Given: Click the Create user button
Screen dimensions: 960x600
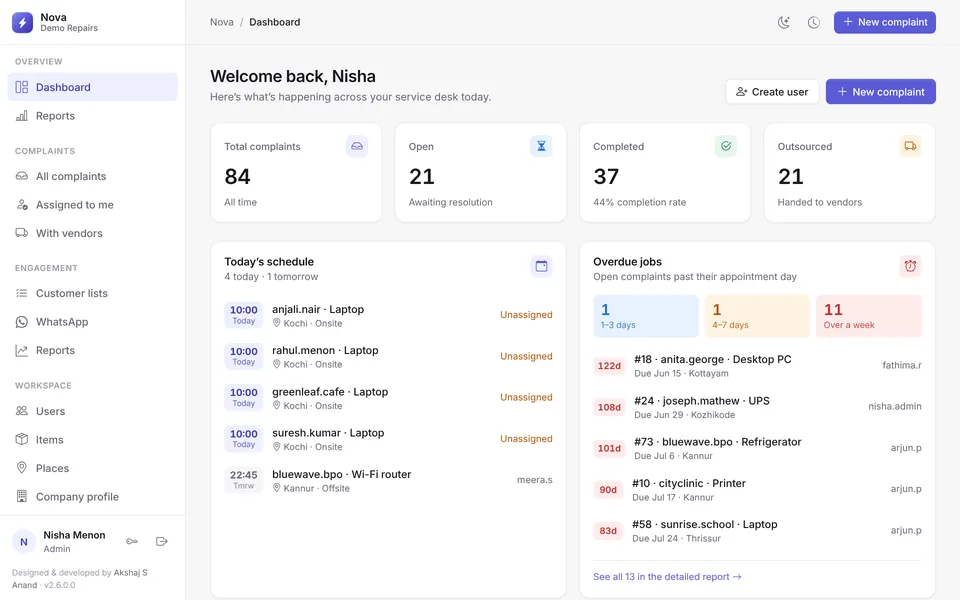Looking at the screenshot, I should [772, 92].
